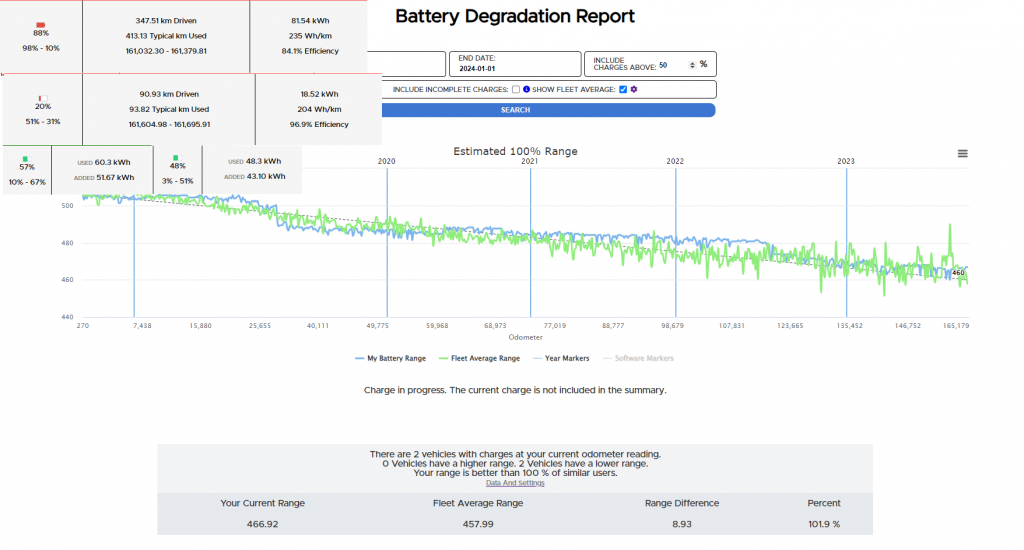Open fleet average settings gear icon
1024x550 pixels.
[634, 90]
